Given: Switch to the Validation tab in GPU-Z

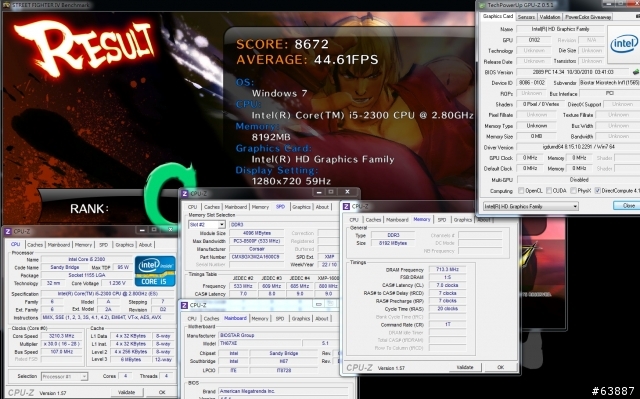Looking at the screenshot, I should pyautogui.click(x=550, y=17).
